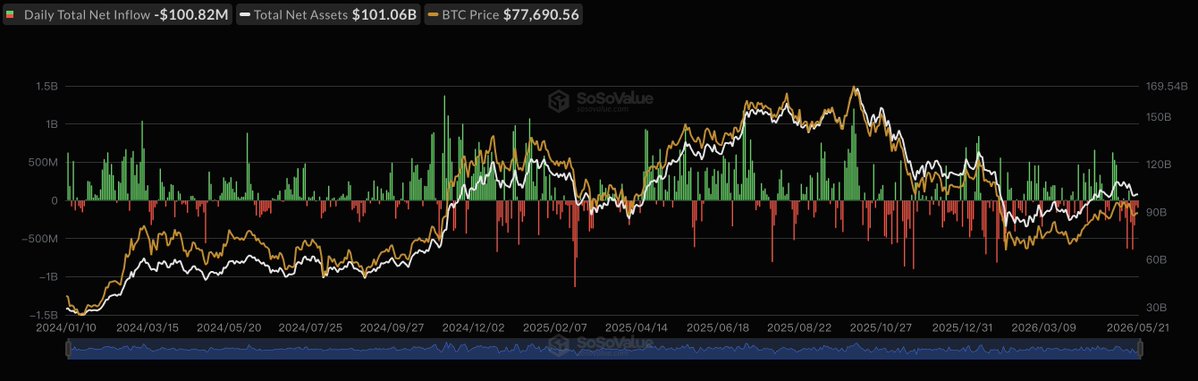Click the 30B right axis label
The width and height of the screenshot is (1198, 381).
(x=1157, y=308)
